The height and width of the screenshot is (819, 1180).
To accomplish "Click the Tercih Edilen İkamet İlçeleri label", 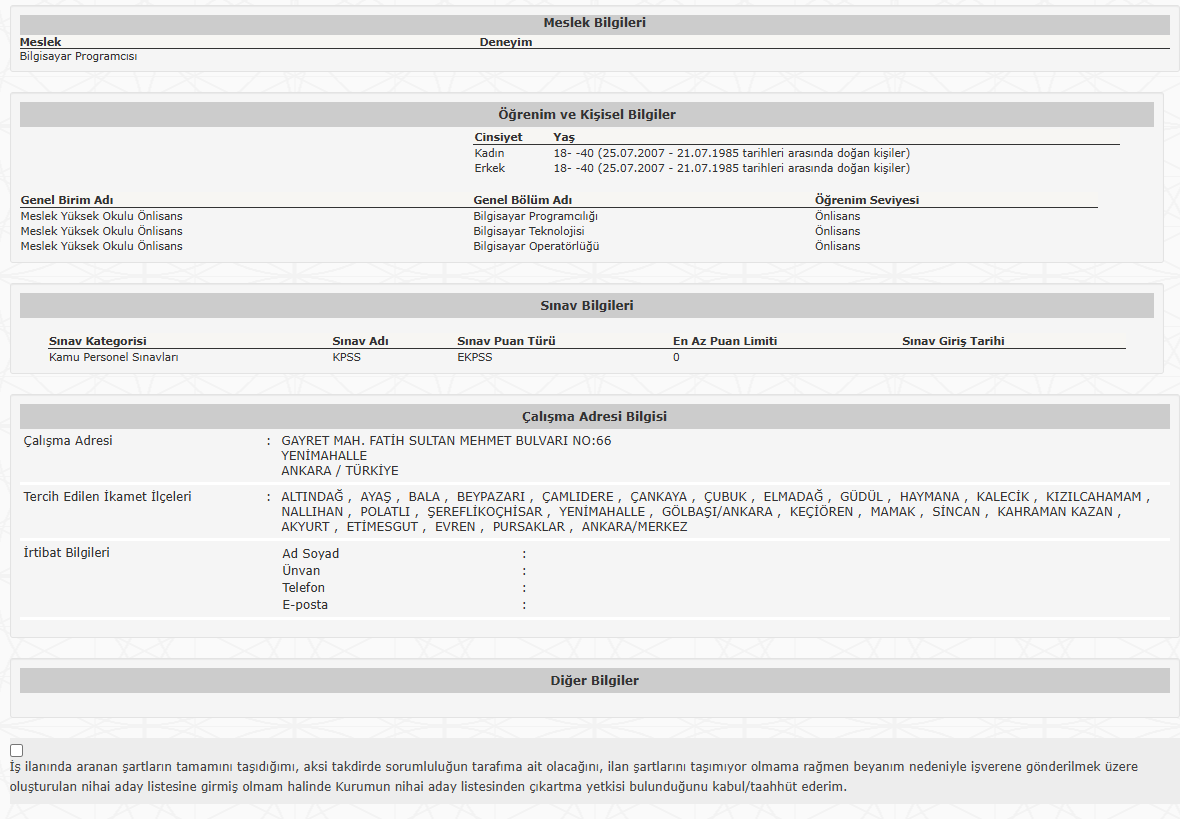I will [x=107, y=497].
